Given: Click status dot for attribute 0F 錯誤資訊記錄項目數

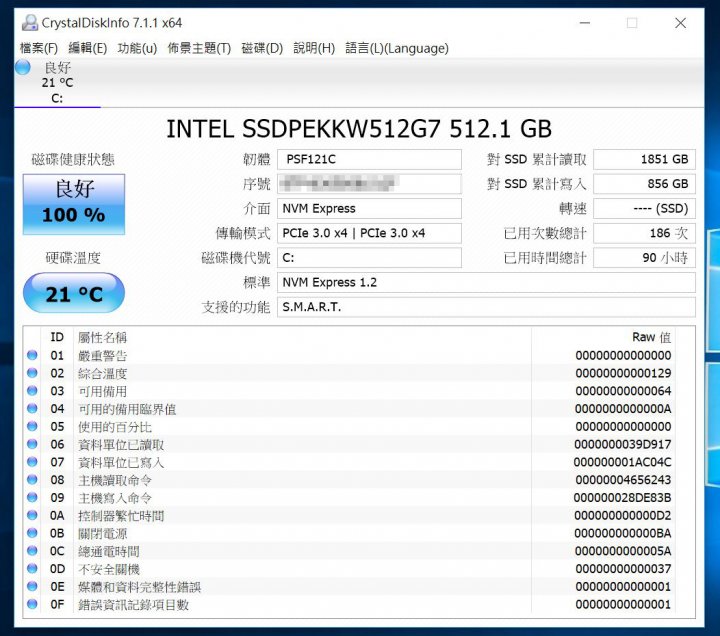Looking at the screenshot, I should (32, 604).
